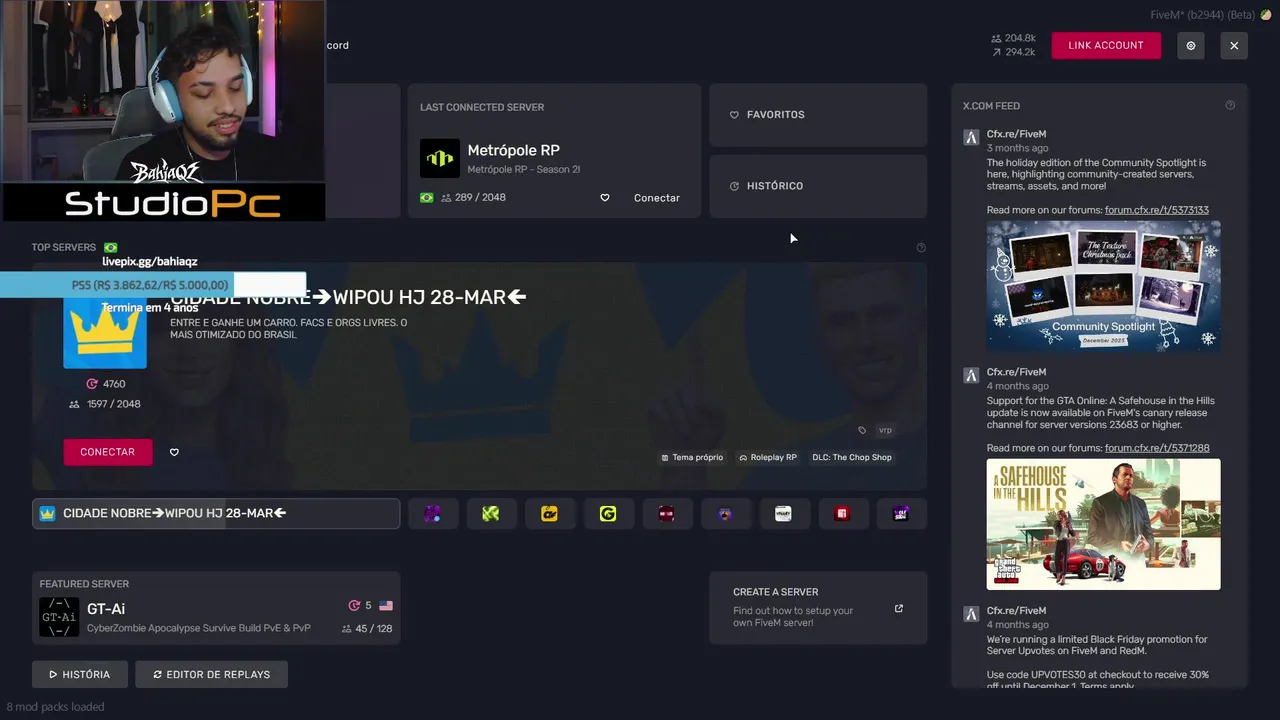Select the green X server icon

pos(491,513)
